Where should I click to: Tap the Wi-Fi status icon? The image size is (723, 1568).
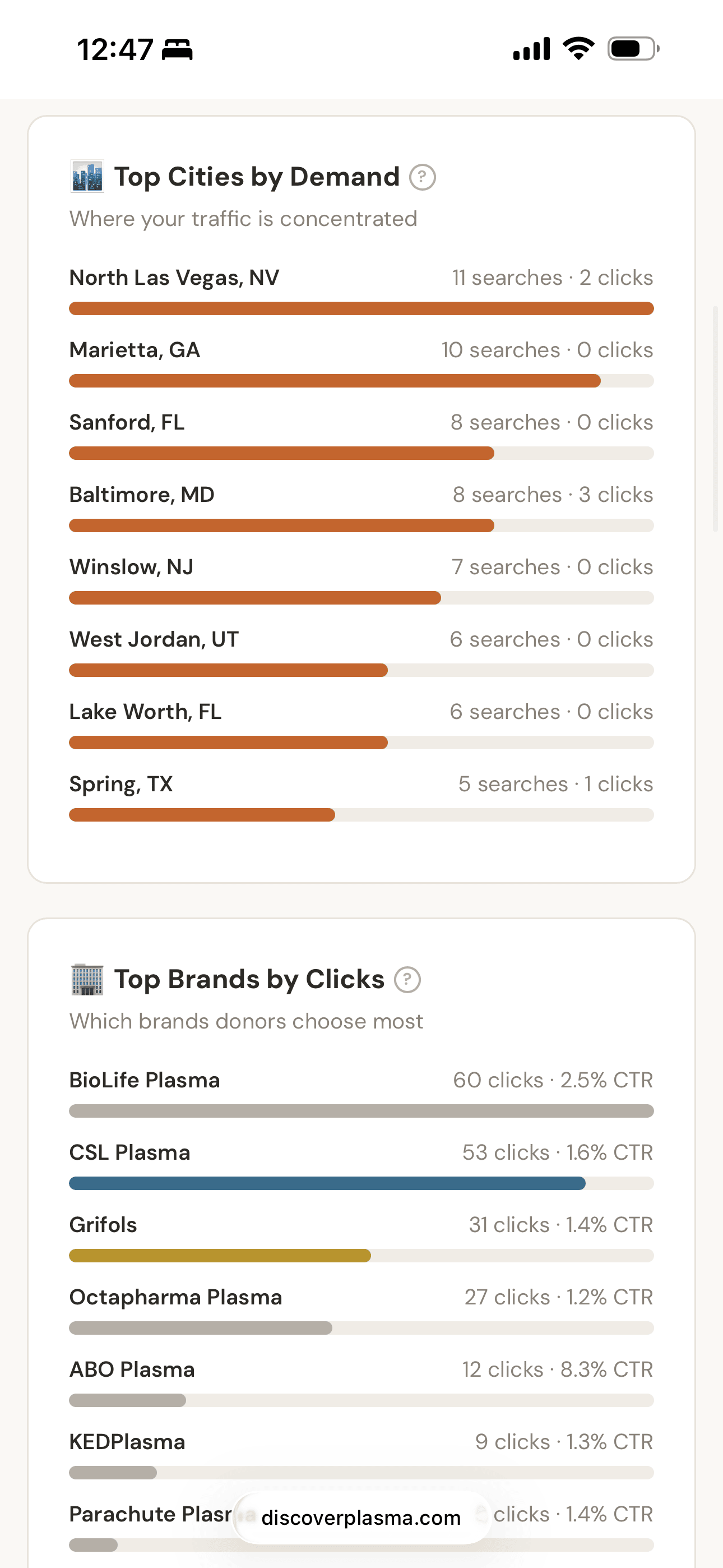tap(579, 49)
